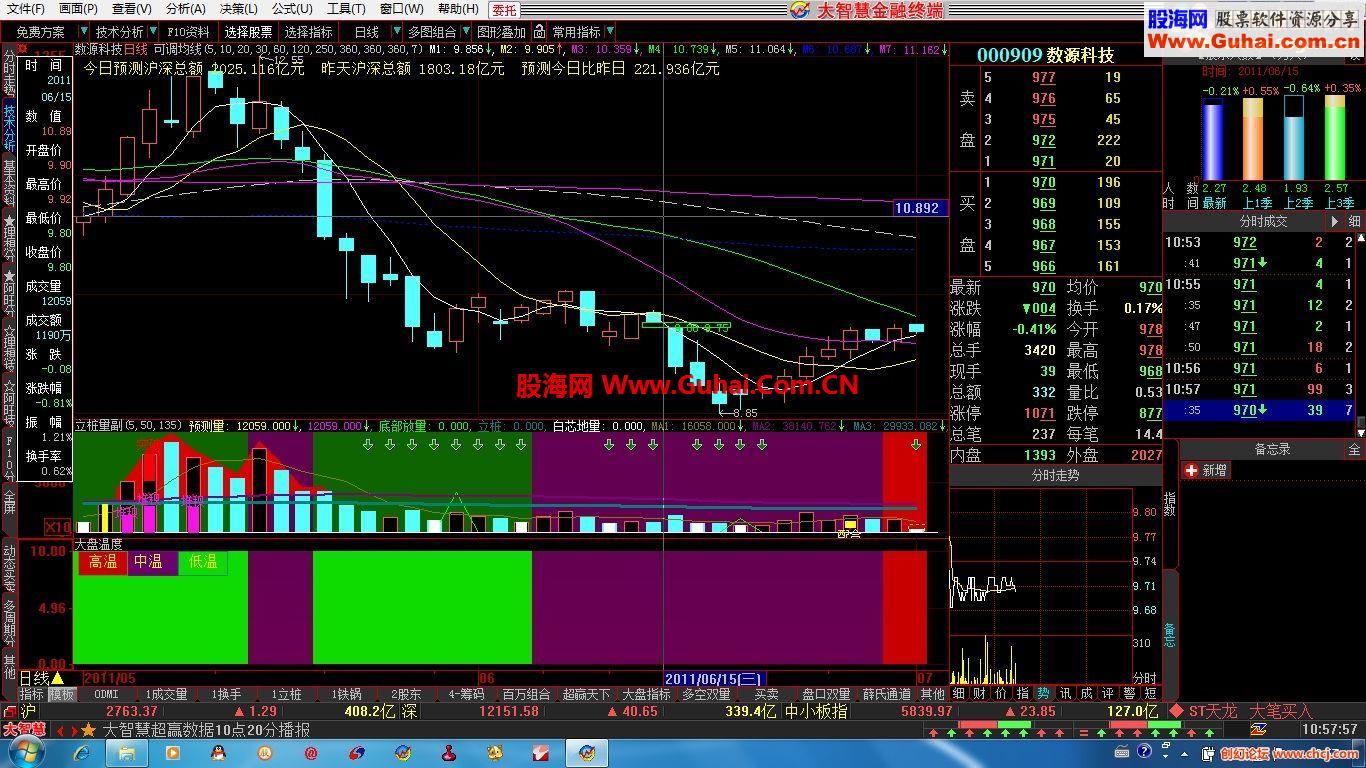Image resolution: width=1366 pixels, height=768 pixels.
Task: Open the hamster taskbar icon
Action: click(494, 753)
